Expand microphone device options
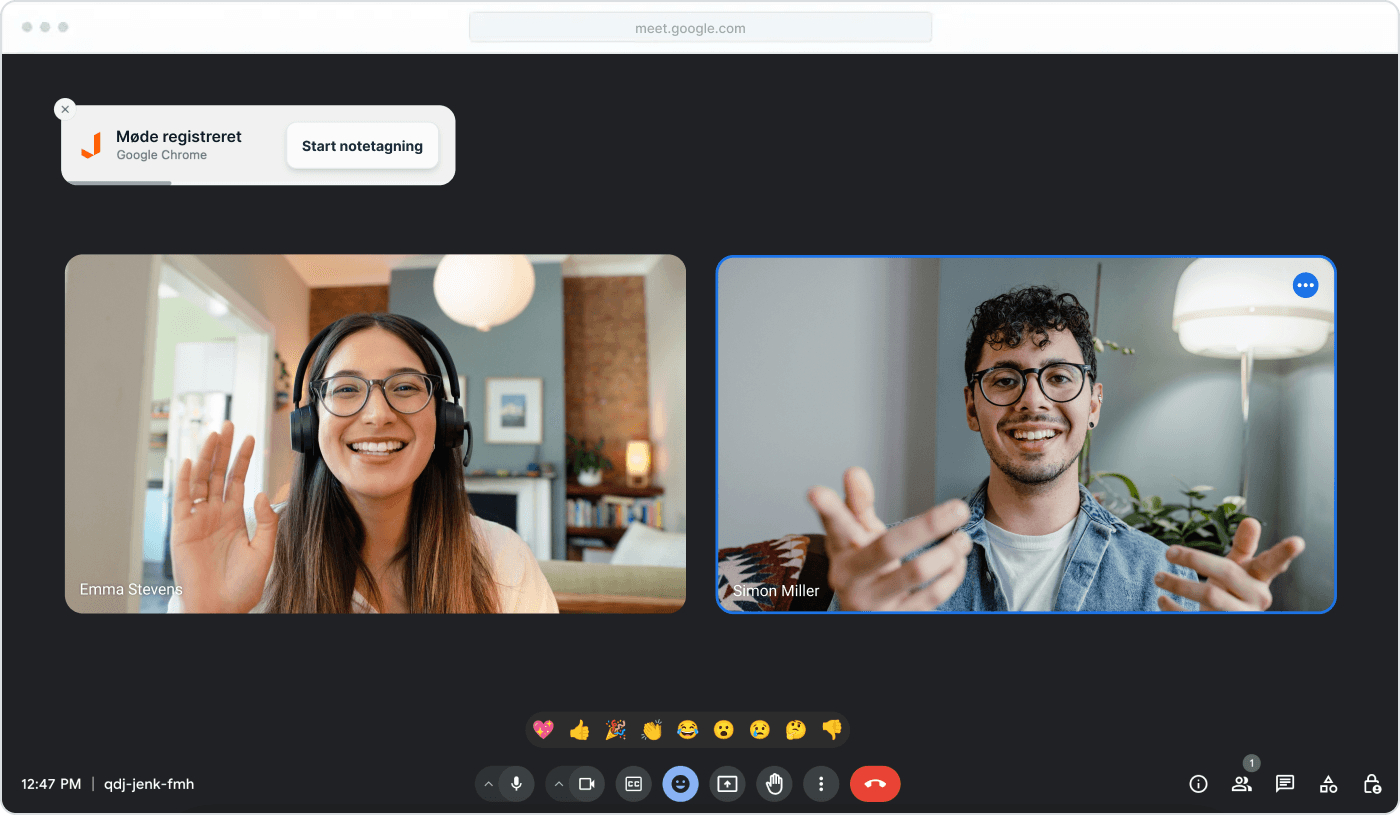Image resolution: width=1400 pixels, height=815 pixels. [x=489, y=784]
